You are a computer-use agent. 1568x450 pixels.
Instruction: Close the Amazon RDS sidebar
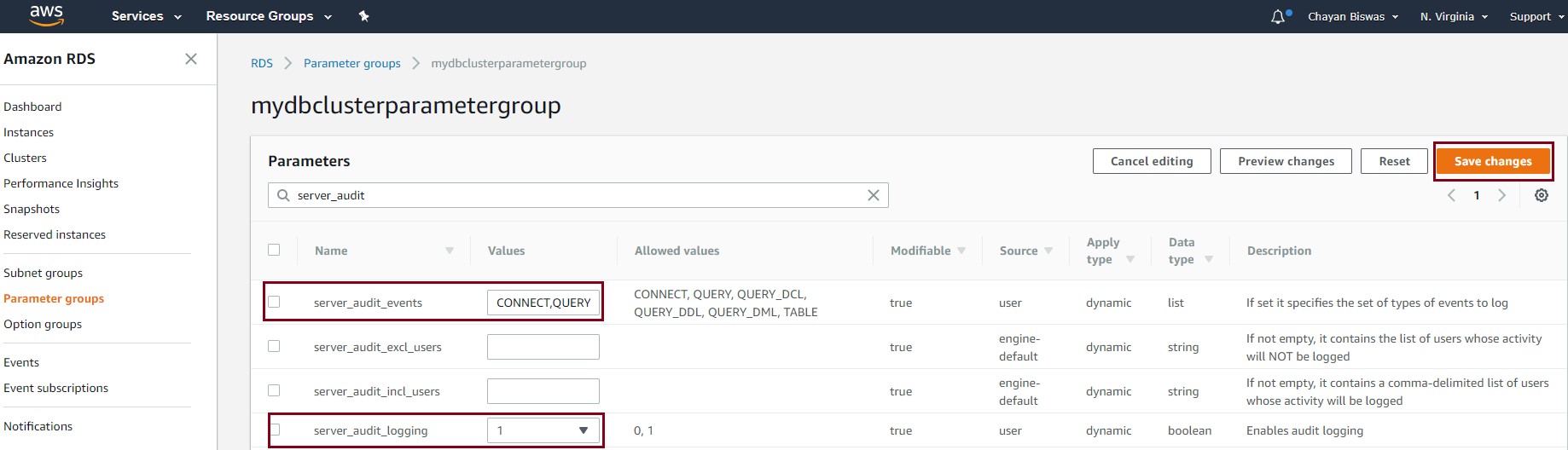coord(191,59)
